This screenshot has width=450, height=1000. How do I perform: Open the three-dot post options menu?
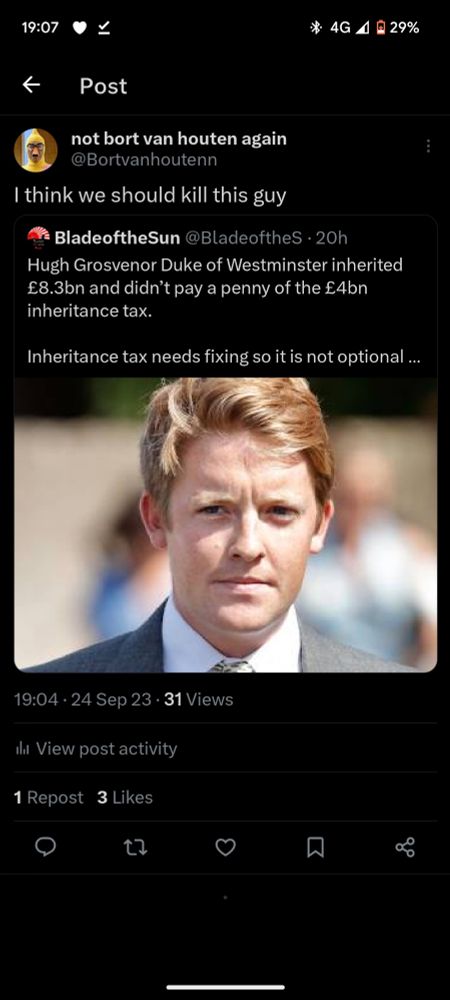428,146
